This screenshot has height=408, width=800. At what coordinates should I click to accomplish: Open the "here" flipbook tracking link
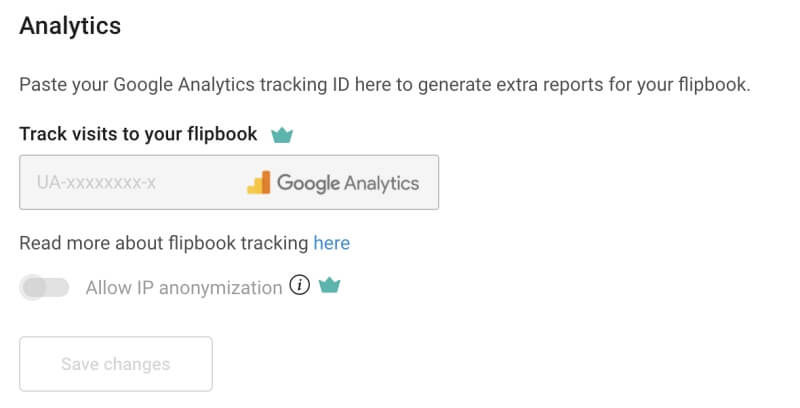pos(332,243)
